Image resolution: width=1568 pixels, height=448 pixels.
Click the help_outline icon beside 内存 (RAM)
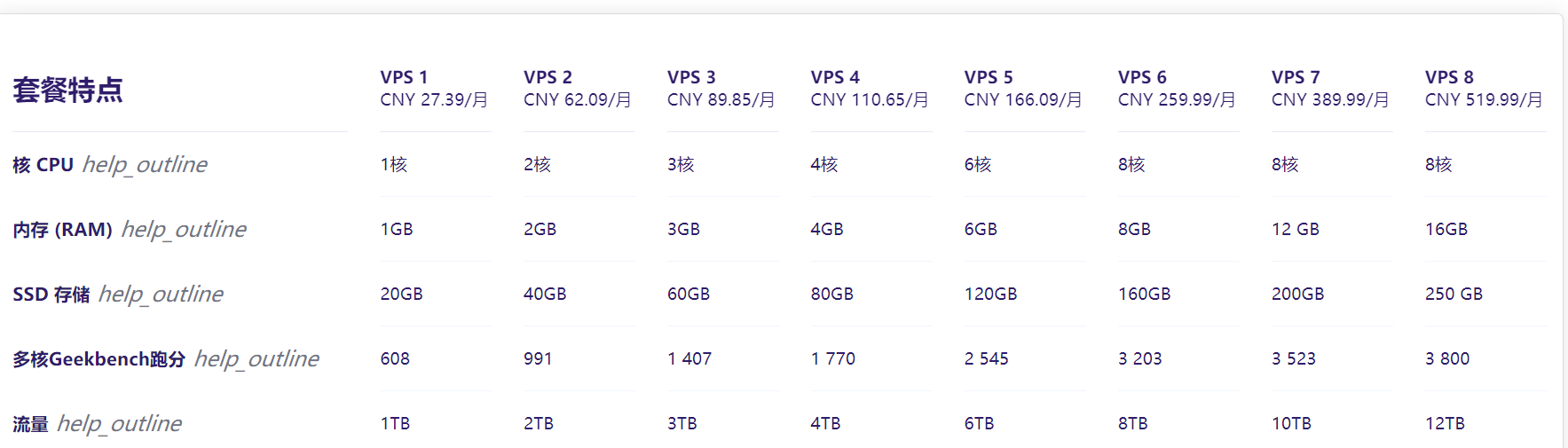coord(184,230)
